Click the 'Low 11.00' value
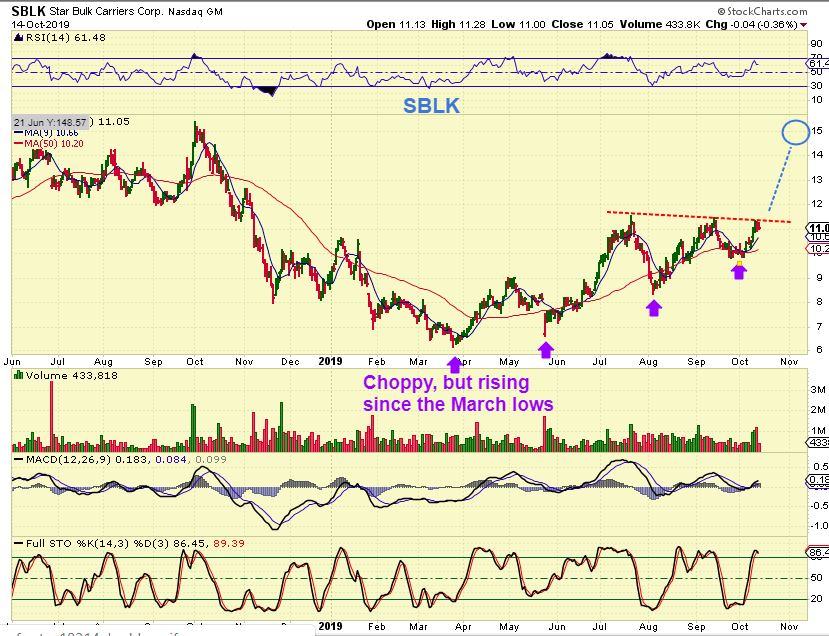The height and width of the screenshot is (636, 829). pos(518,24)
